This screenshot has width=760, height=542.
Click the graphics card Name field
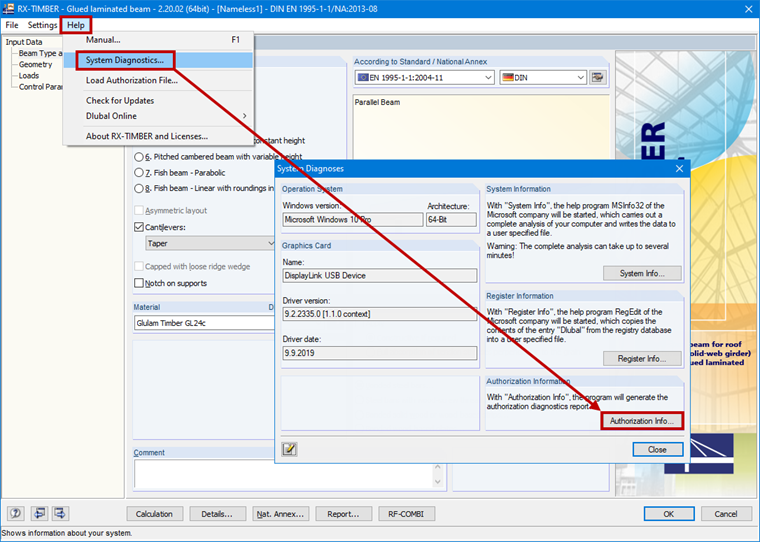[380, 275]
